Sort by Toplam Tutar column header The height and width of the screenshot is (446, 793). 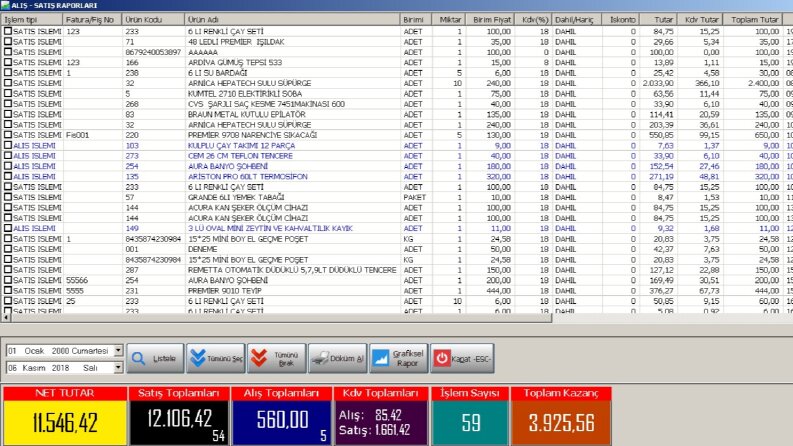pyautogui.click(x=753, y=19)
